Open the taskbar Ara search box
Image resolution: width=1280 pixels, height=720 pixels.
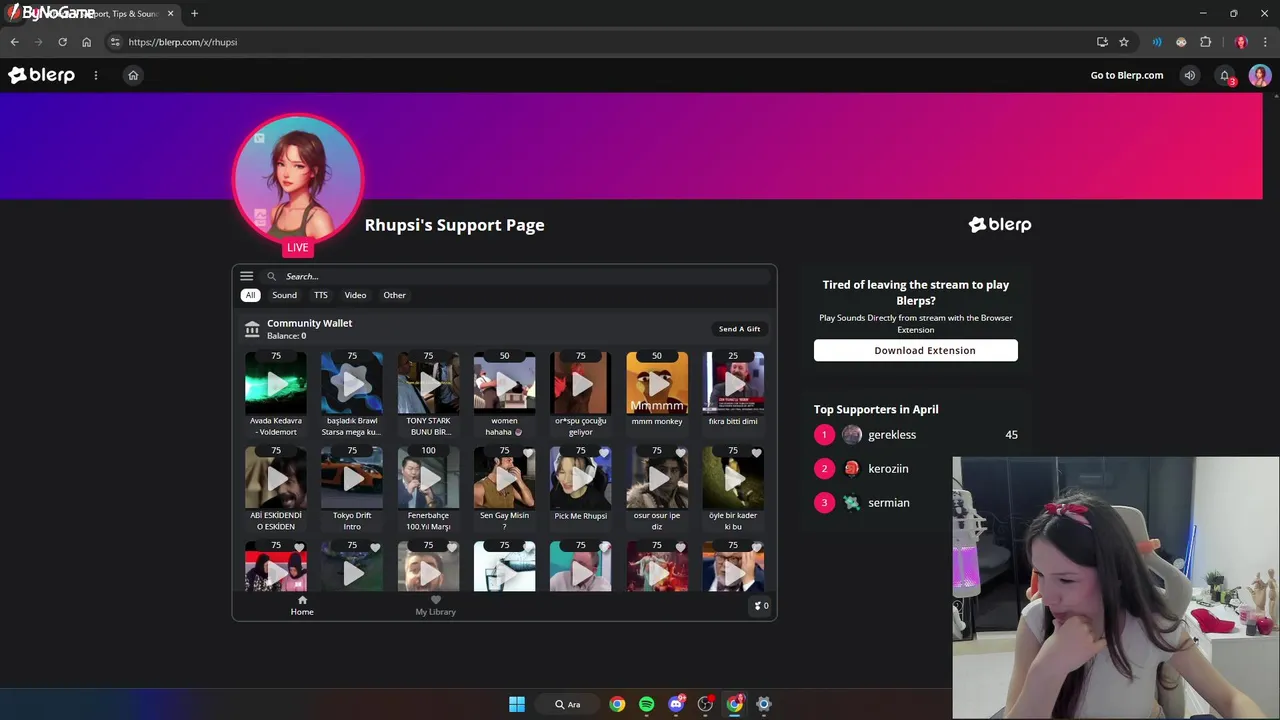coord(567,704)
